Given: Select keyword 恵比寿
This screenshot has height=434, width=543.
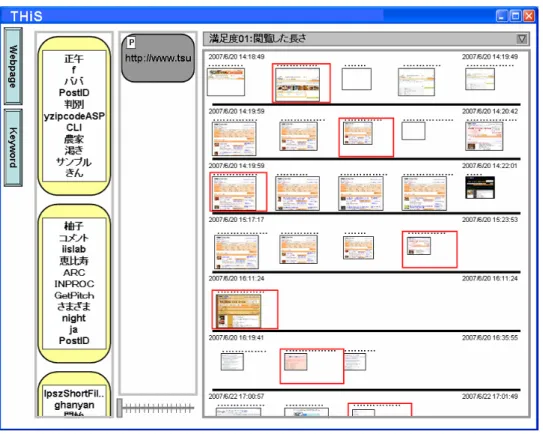Looking at the screenshot, I should coord(74,260).
